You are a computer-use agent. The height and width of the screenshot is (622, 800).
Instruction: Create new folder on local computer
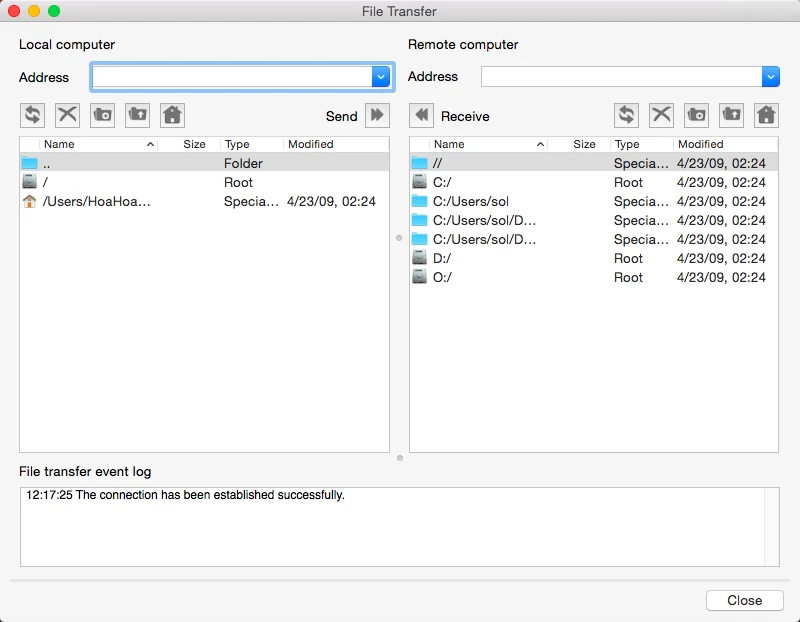[x=102, y=115]
